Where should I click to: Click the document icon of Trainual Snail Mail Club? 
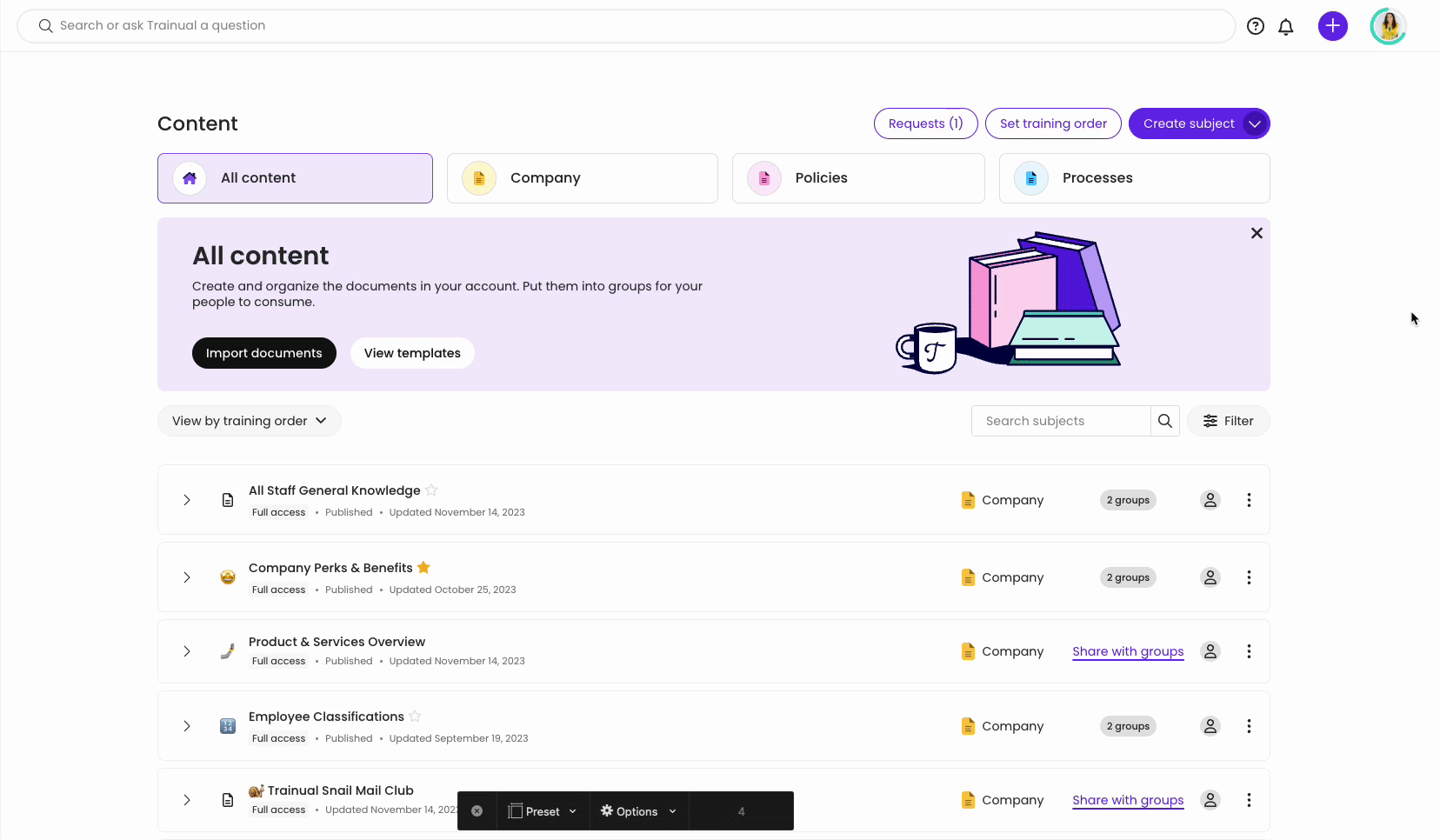(x=228, y=800)
